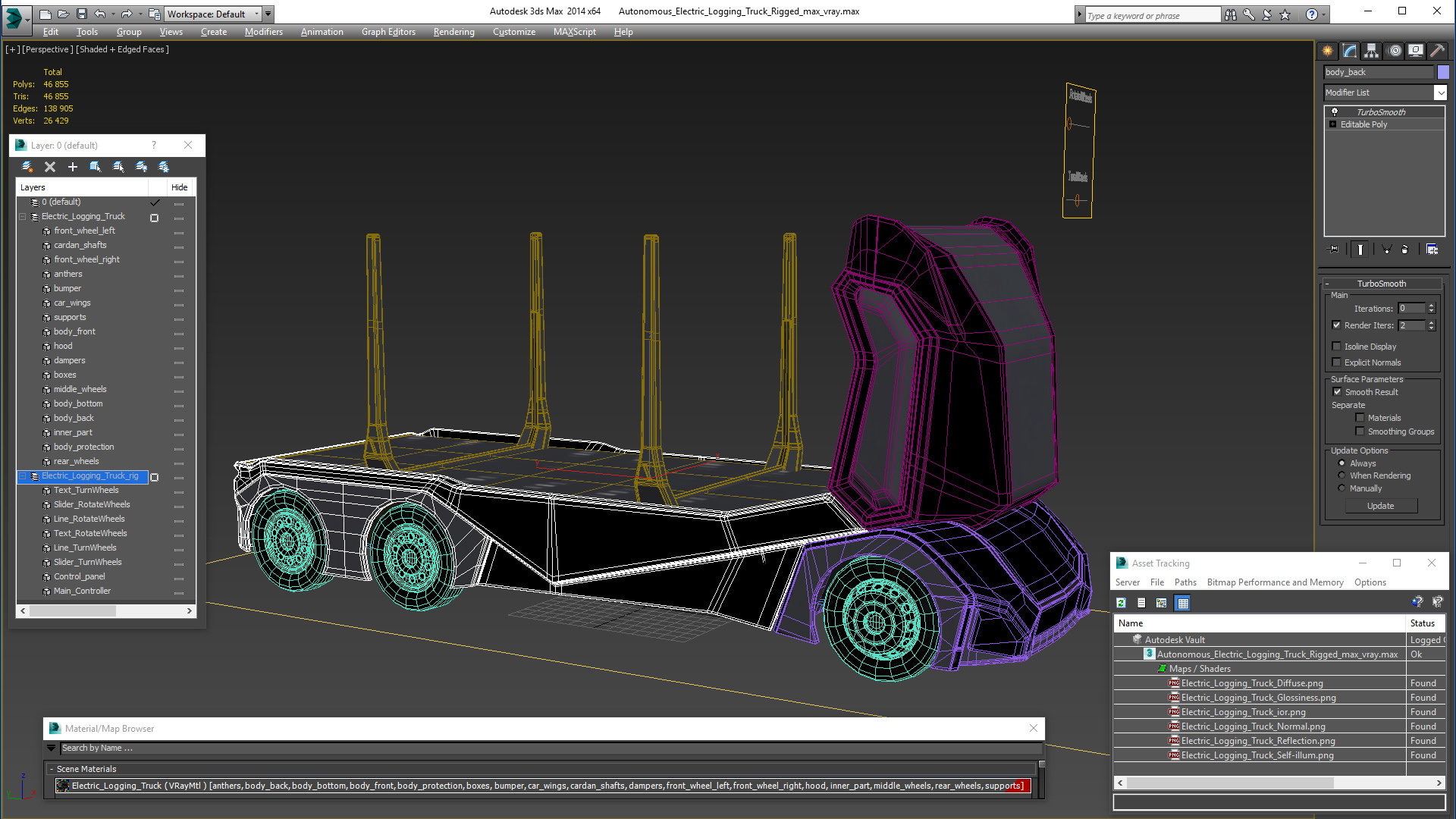Select Always update option radio button
Screen dimensions: 1456x819
[1341, 463]
